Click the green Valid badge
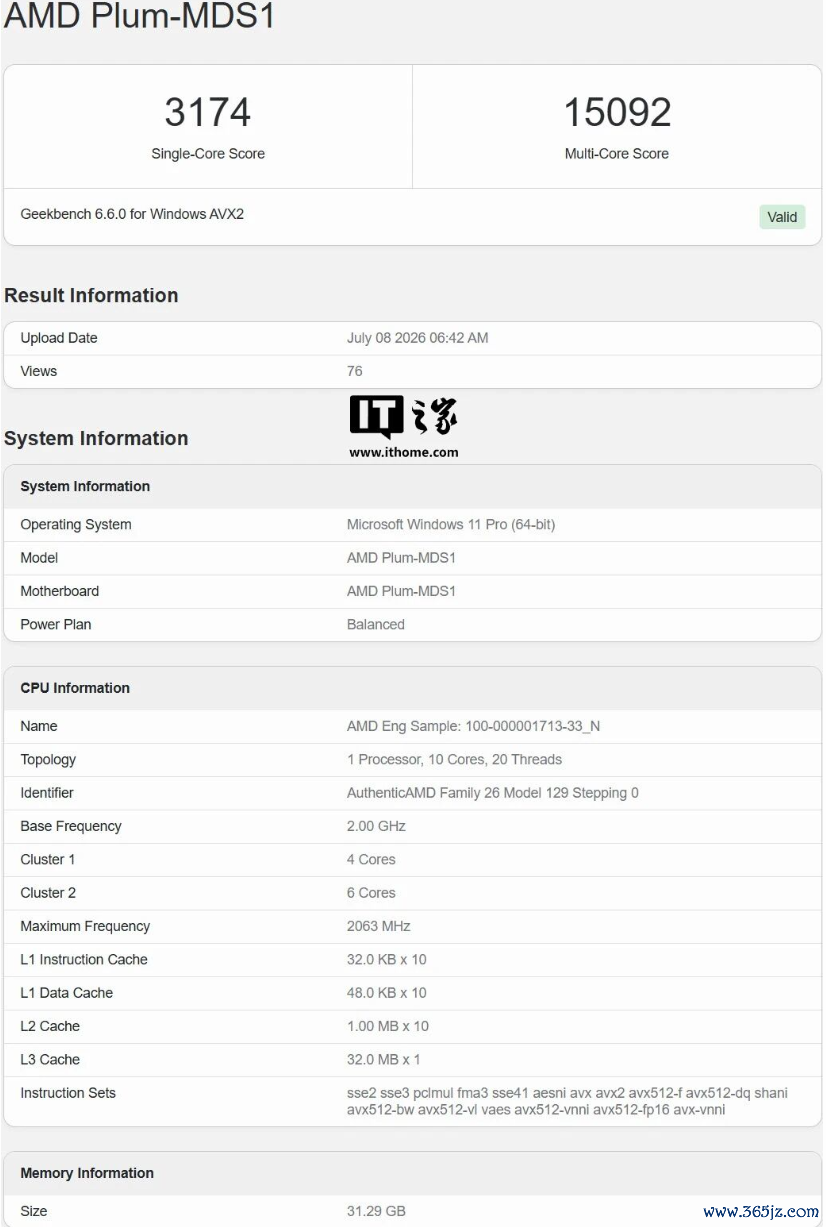 pyautogui.click(x=782, y=217)
